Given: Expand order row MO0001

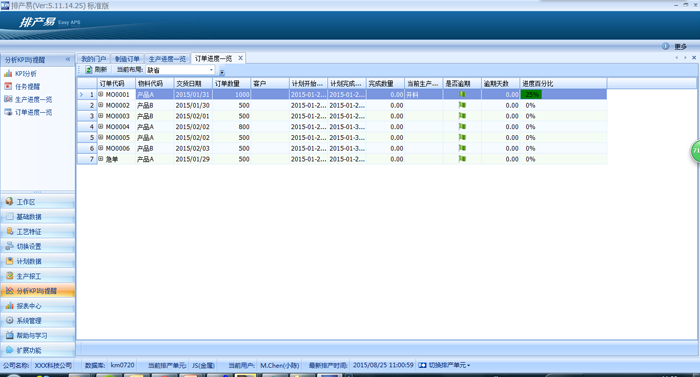Looking at the screenshot, I should (x=101, y=94).
